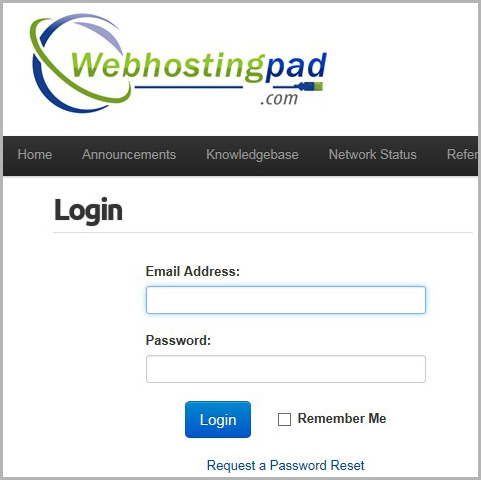Viewport: 481px width, 480px height.
Task: Click the "Password:" field label
Action: click(x=178, y=340)
